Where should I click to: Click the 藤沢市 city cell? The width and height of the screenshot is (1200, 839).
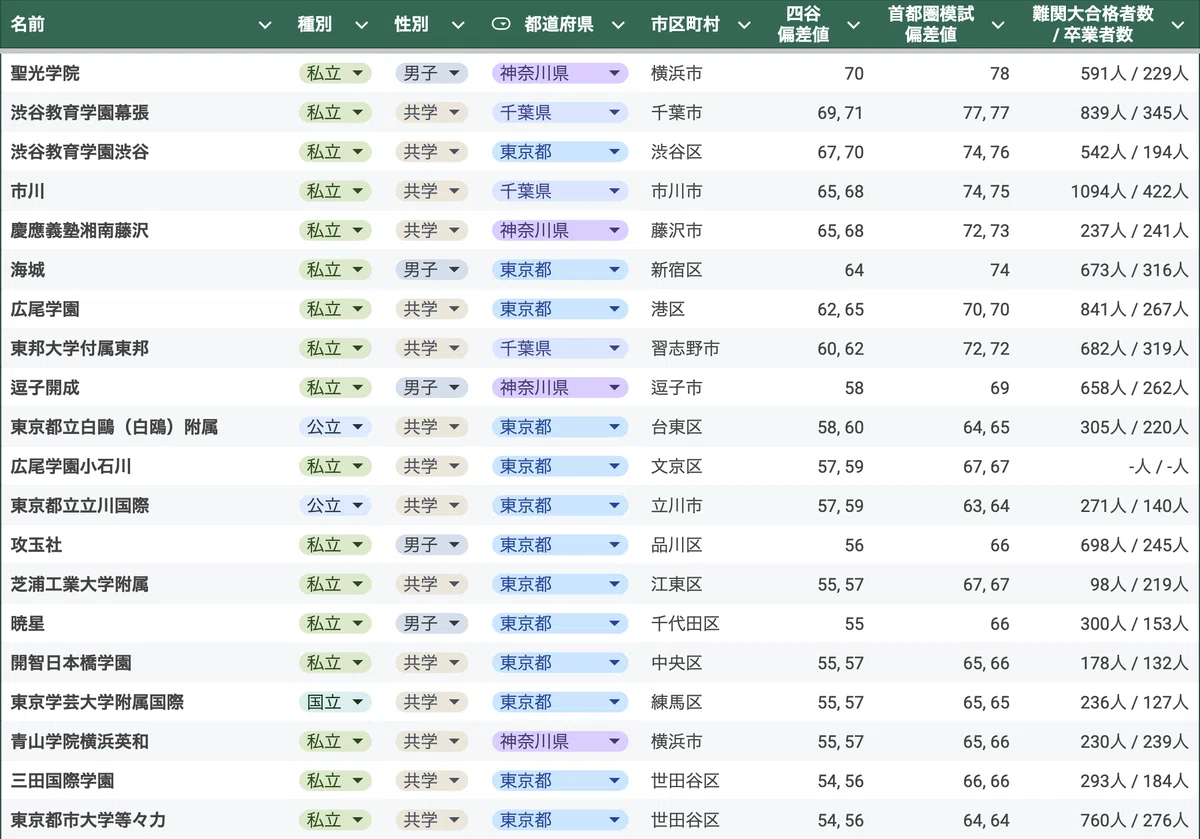click(676, 230)
